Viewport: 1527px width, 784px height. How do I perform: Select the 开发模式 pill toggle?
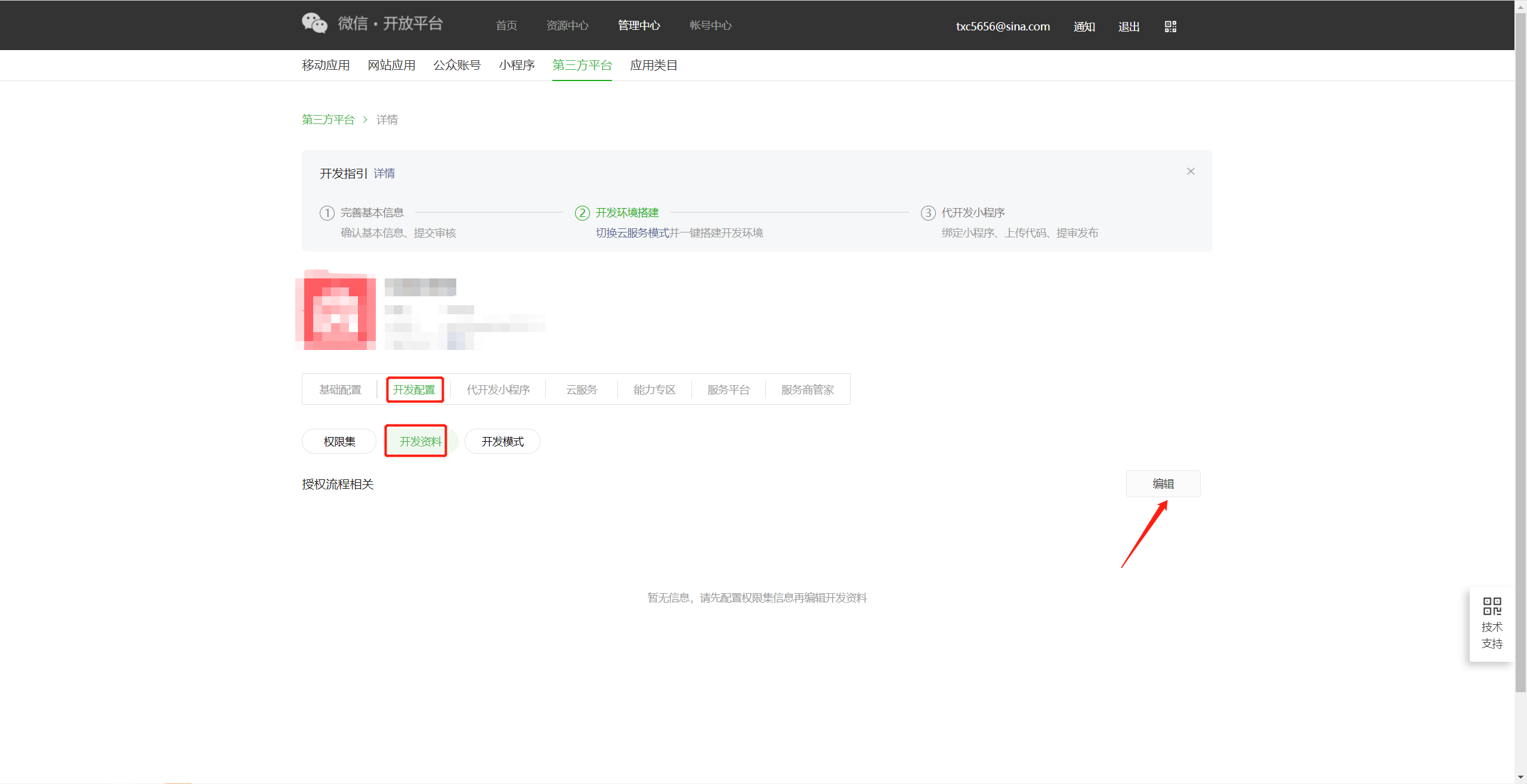[x=502, y=441]
